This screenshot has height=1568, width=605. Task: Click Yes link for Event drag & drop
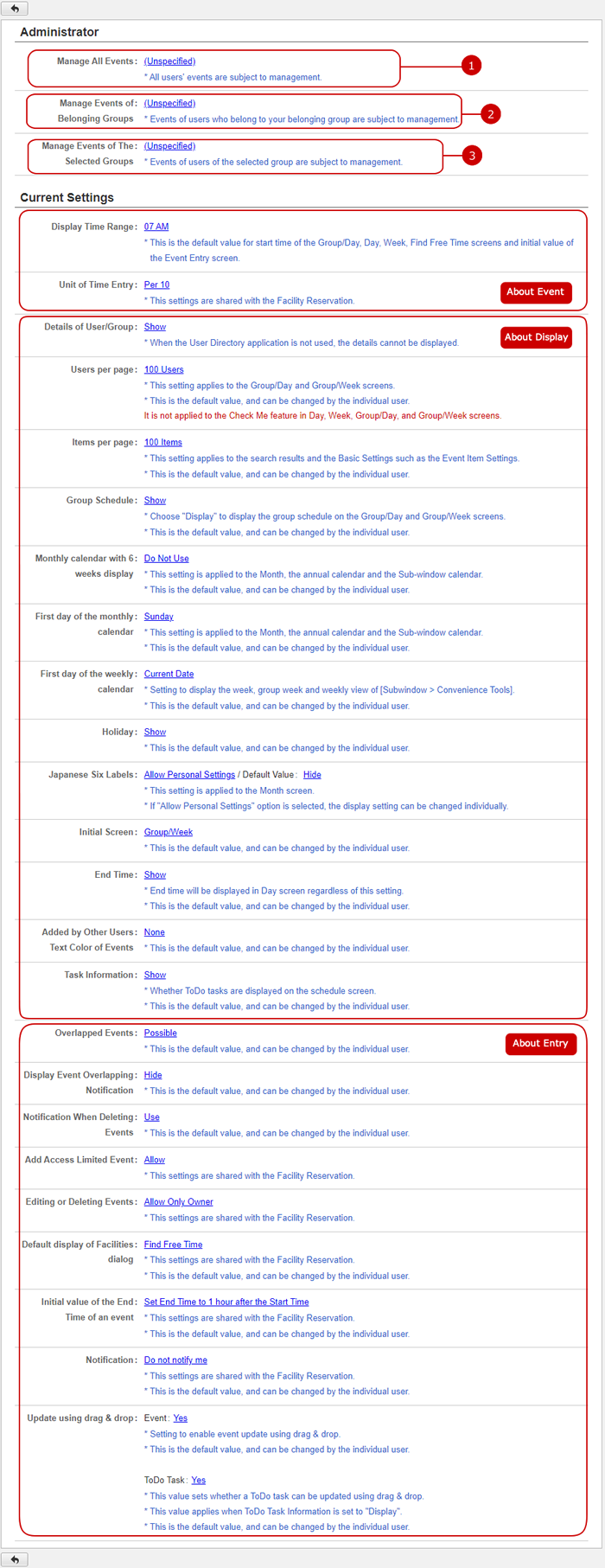click(180, 1418)
